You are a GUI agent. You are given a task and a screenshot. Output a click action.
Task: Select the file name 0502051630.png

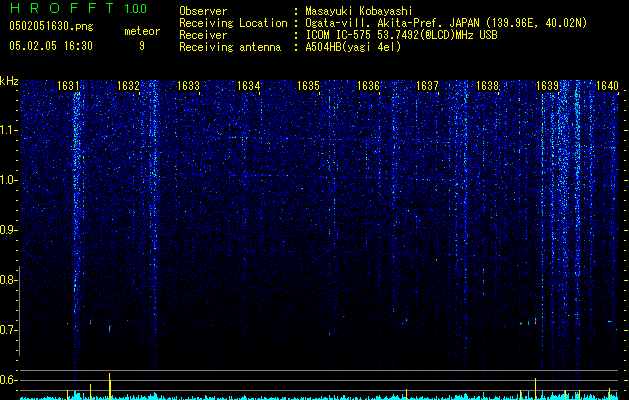pyautogui.click(x=51, y=26)
